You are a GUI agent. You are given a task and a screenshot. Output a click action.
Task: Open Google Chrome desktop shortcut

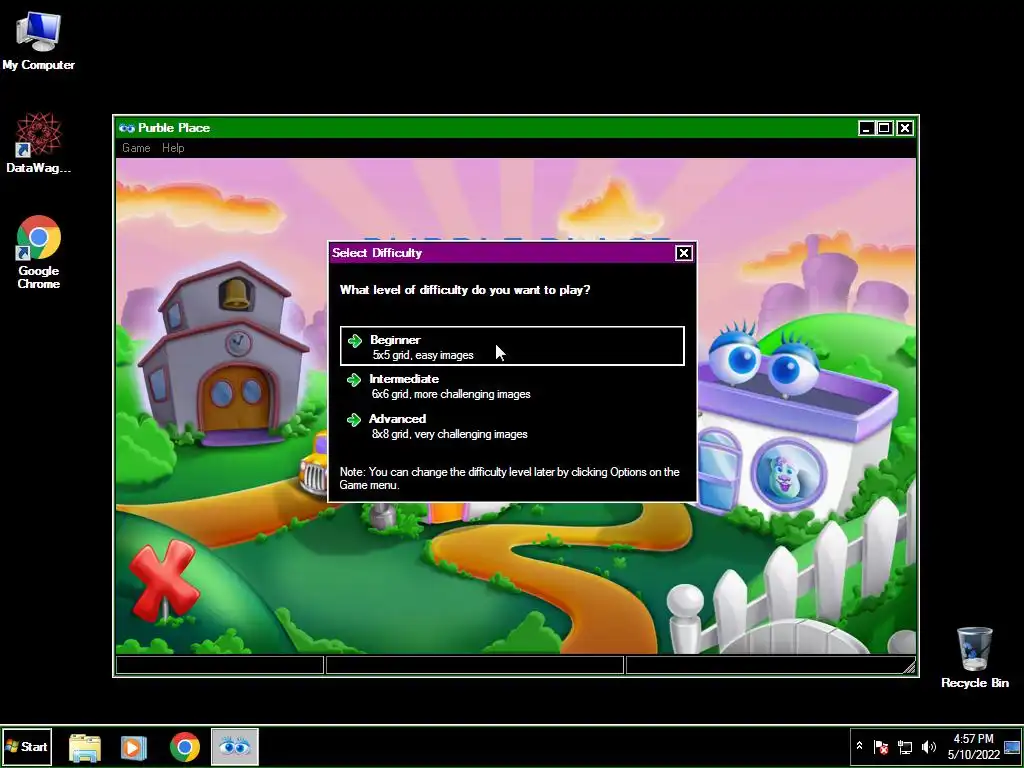tap(39, 252)
